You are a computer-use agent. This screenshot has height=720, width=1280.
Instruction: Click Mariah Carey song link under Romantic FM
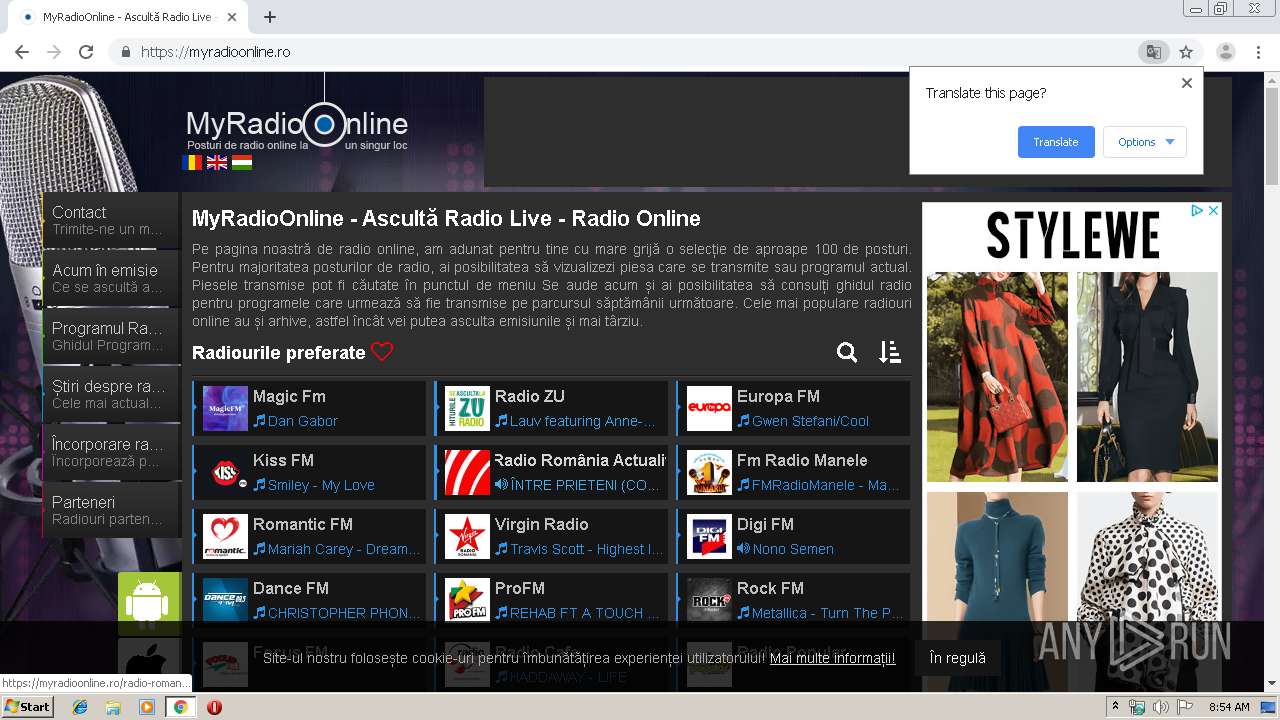point(344,549)
